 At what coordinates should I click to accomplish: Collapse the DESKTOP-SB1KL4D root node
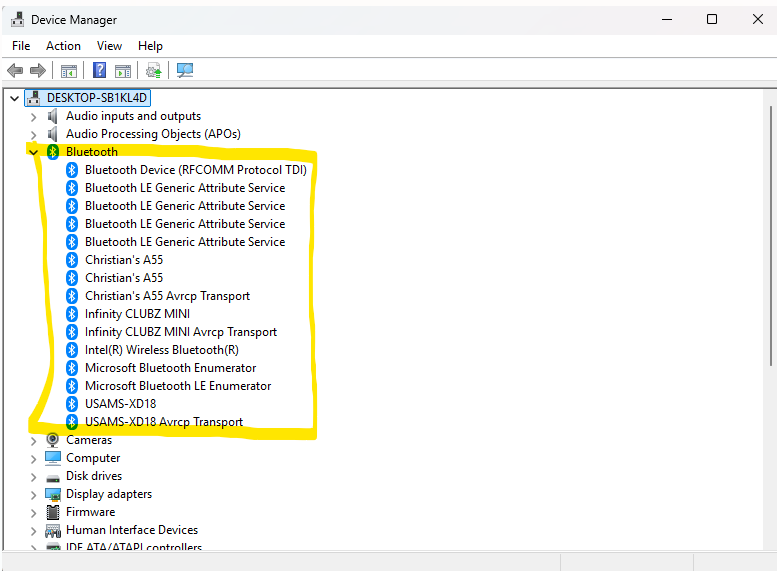(x=14, y=98)
